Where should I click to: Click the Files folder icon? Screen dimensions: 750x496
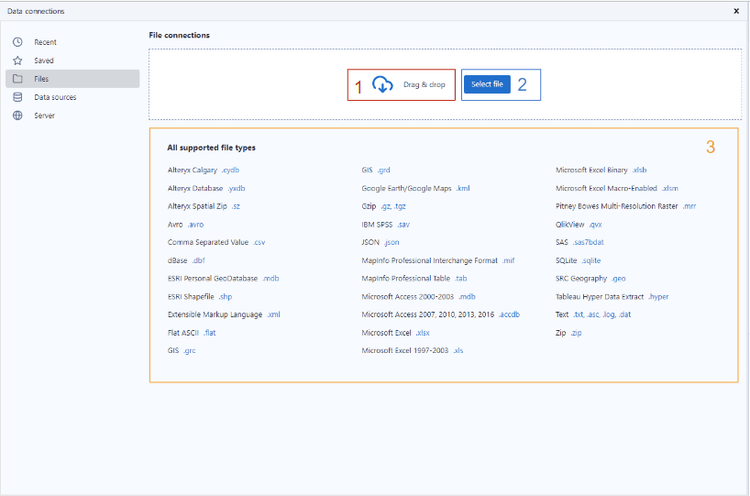click(17, 79)
